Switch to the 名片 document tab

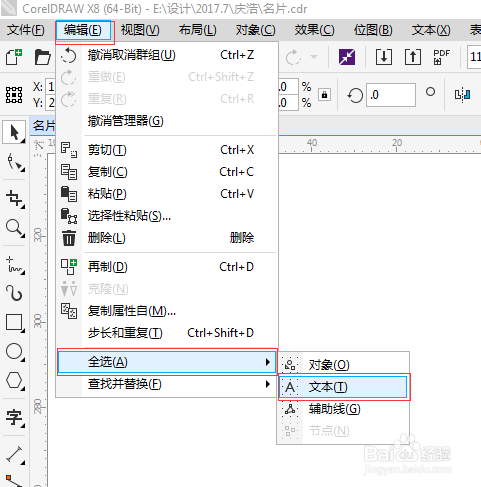[x=44, y=126]
